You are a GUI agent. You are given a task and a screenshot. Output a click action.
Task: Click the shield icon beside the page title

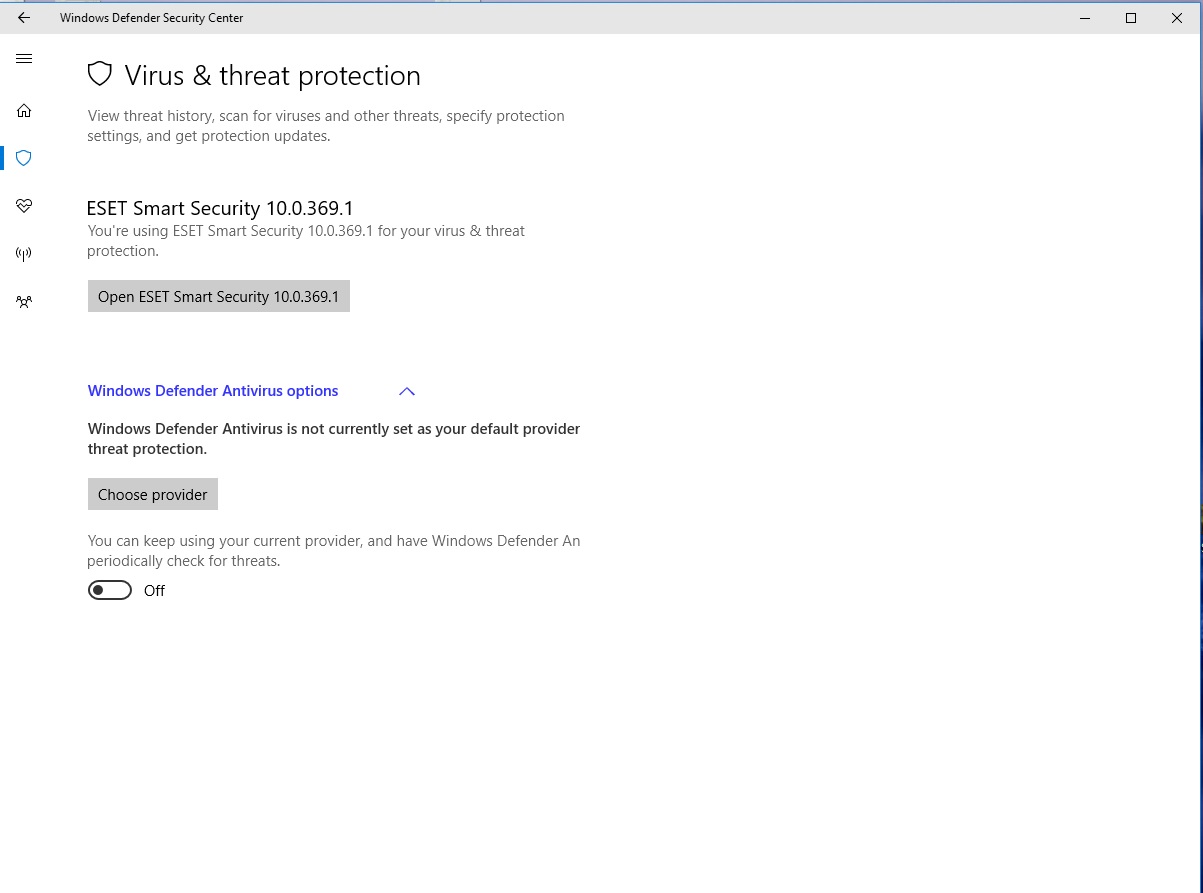(x=99, y=75)
